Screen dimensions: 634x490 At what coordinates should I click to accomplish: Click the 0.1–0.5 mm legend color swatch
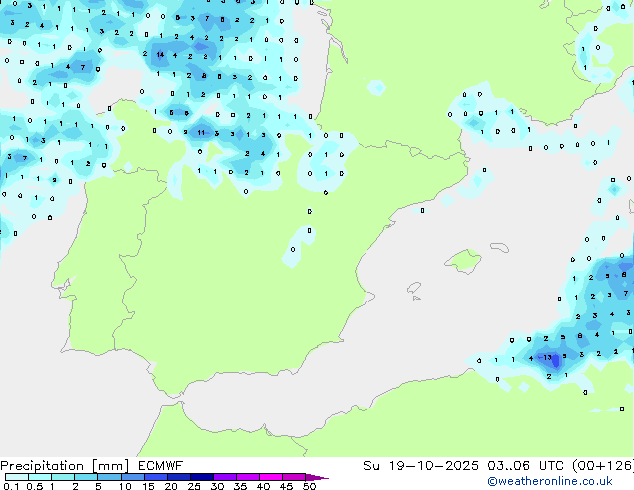click(17, 477)
